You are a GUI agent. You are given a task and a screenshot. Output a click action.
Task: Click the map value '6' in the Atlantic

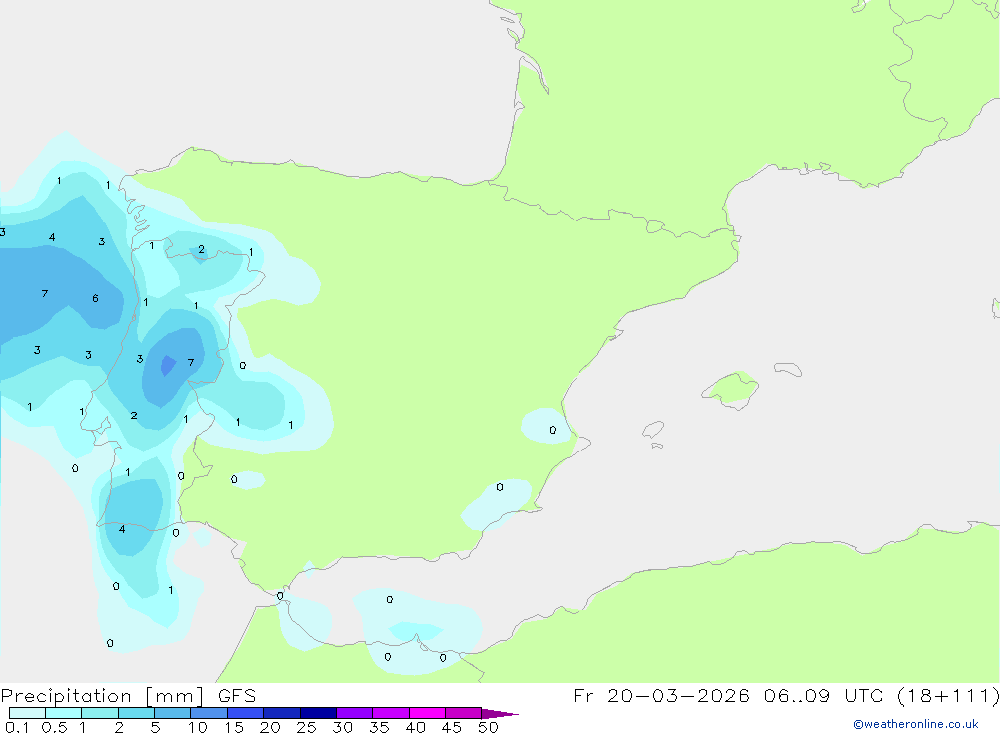95,298
